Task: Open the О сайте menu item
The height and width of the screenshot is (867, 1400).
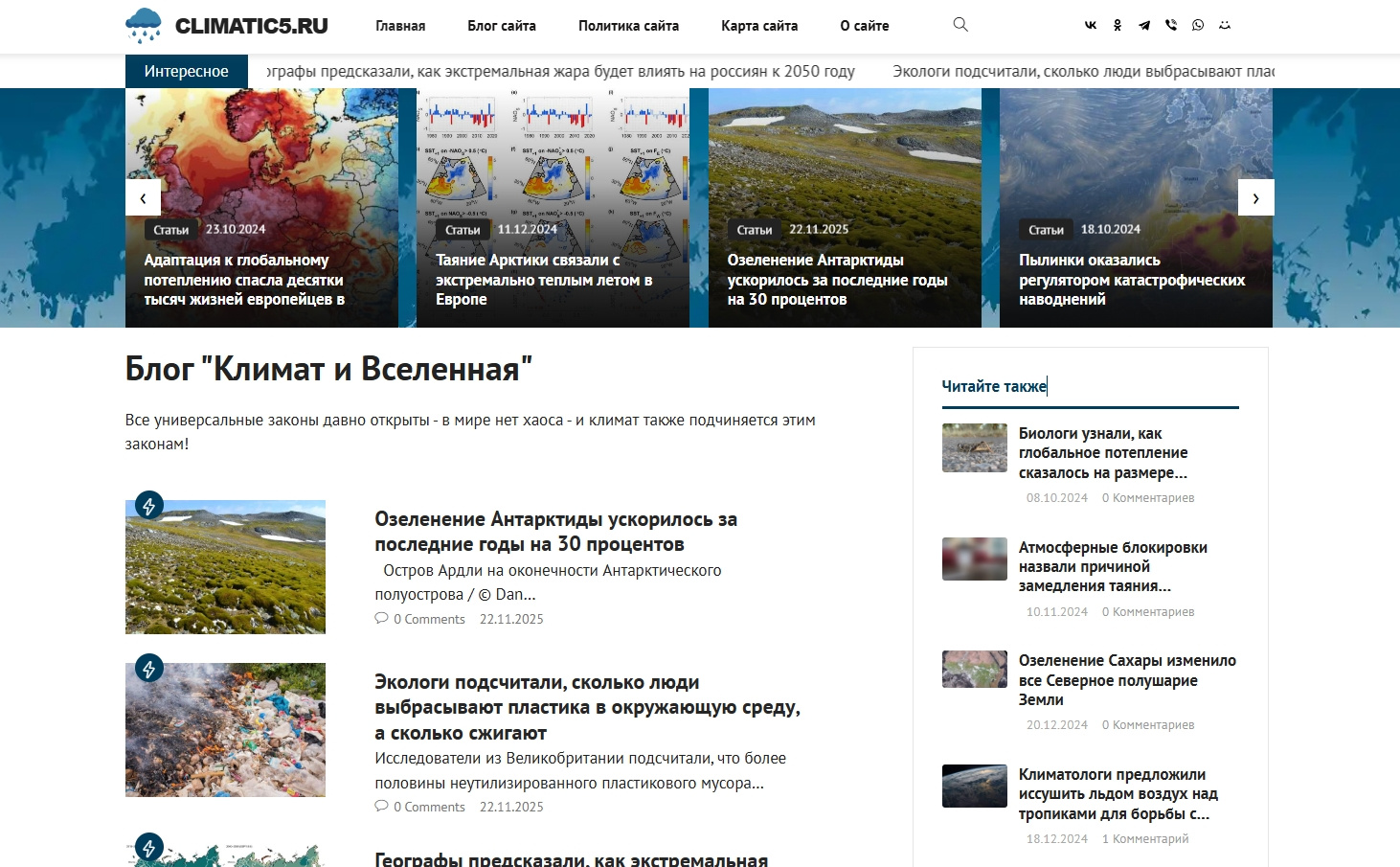Action: point(865,26)
